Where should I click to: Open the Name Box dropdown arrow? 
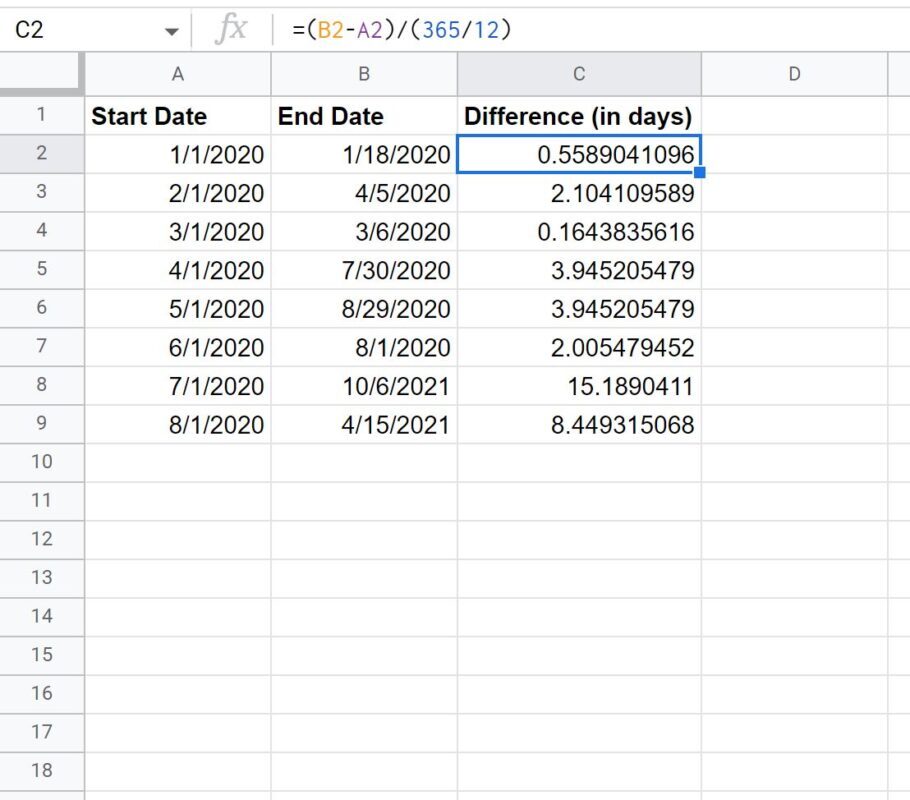pos(171,31)
